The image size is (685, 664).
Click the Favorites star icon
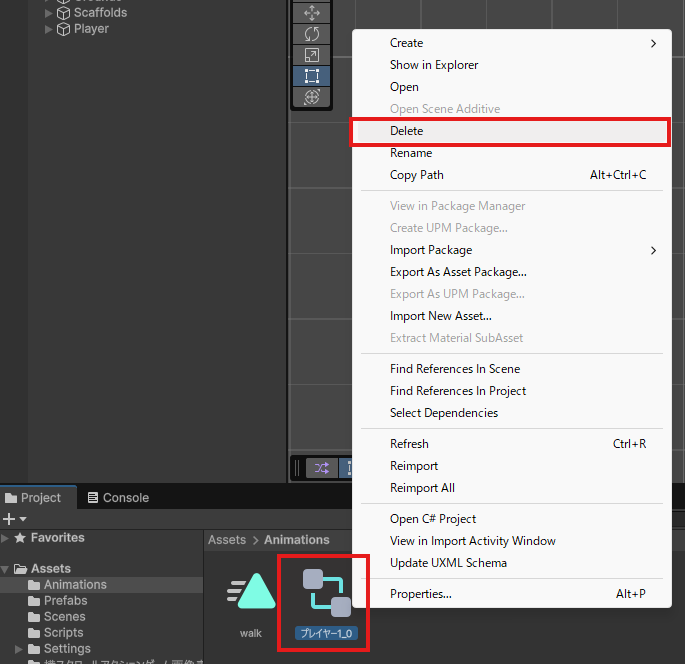(x=20, y=538)
